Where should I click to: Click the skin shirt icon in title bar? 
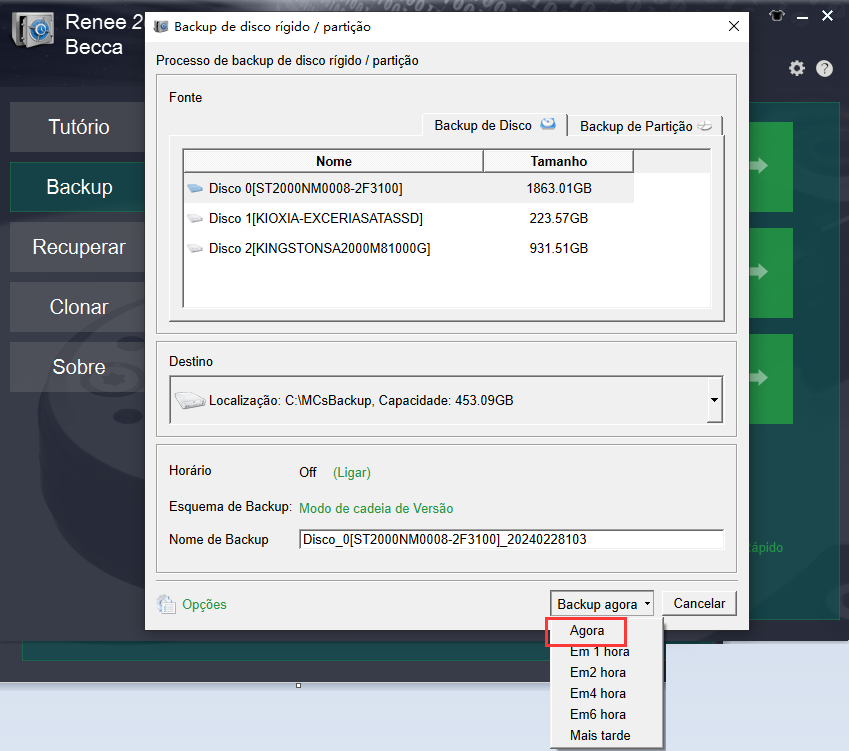[777, 16]
